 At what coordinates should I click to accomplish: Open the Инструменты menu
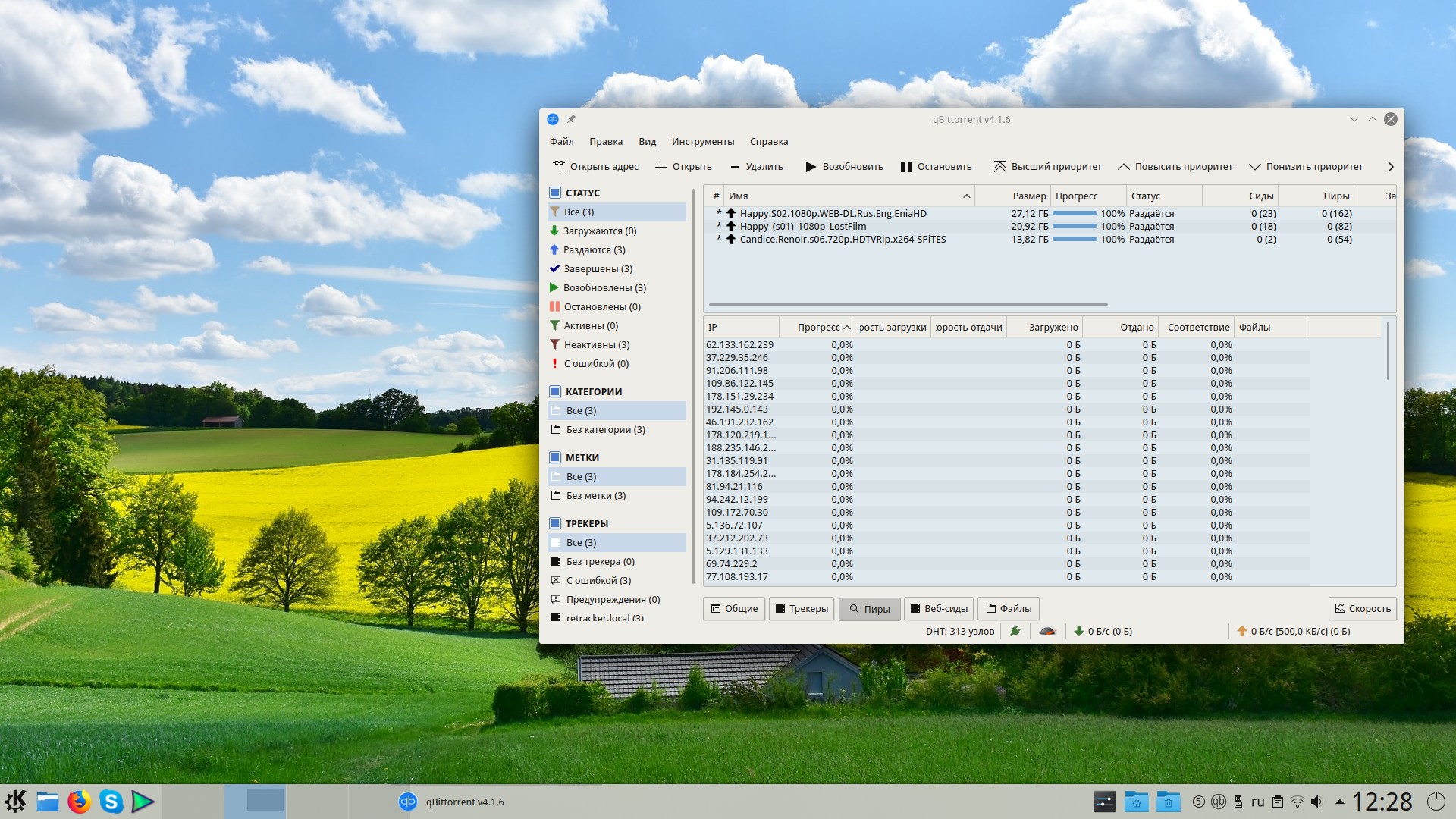[x=702, y=142]
